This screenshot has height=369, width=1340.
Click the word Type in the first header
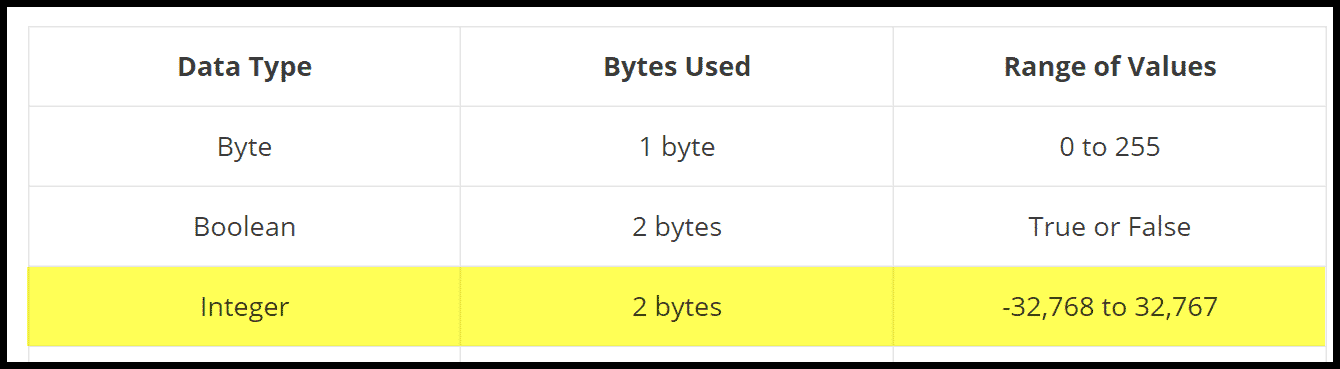(x=281, y=68)
